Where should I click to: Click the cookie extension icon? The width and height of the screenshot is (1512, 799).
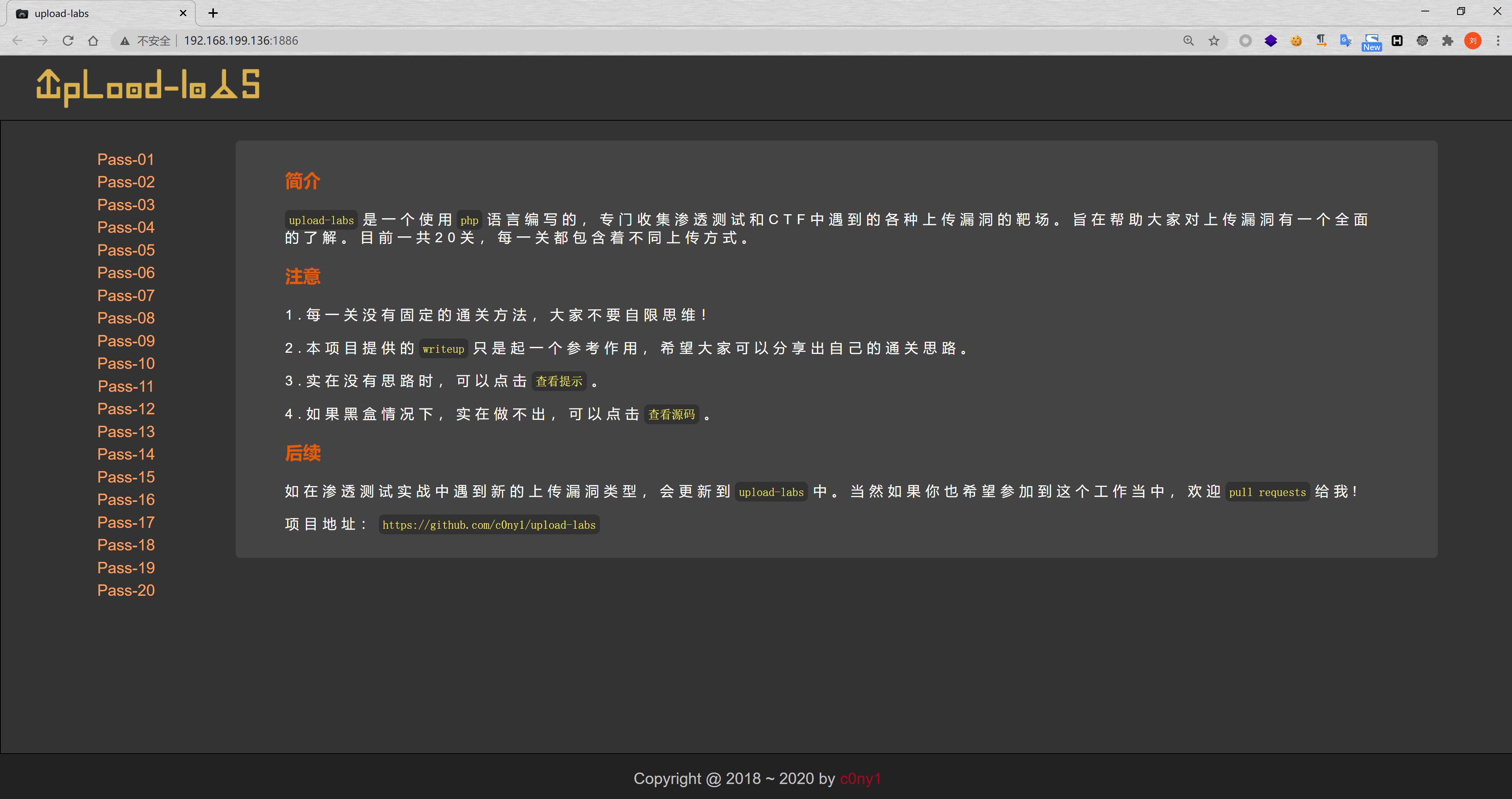click(1296, 41)
